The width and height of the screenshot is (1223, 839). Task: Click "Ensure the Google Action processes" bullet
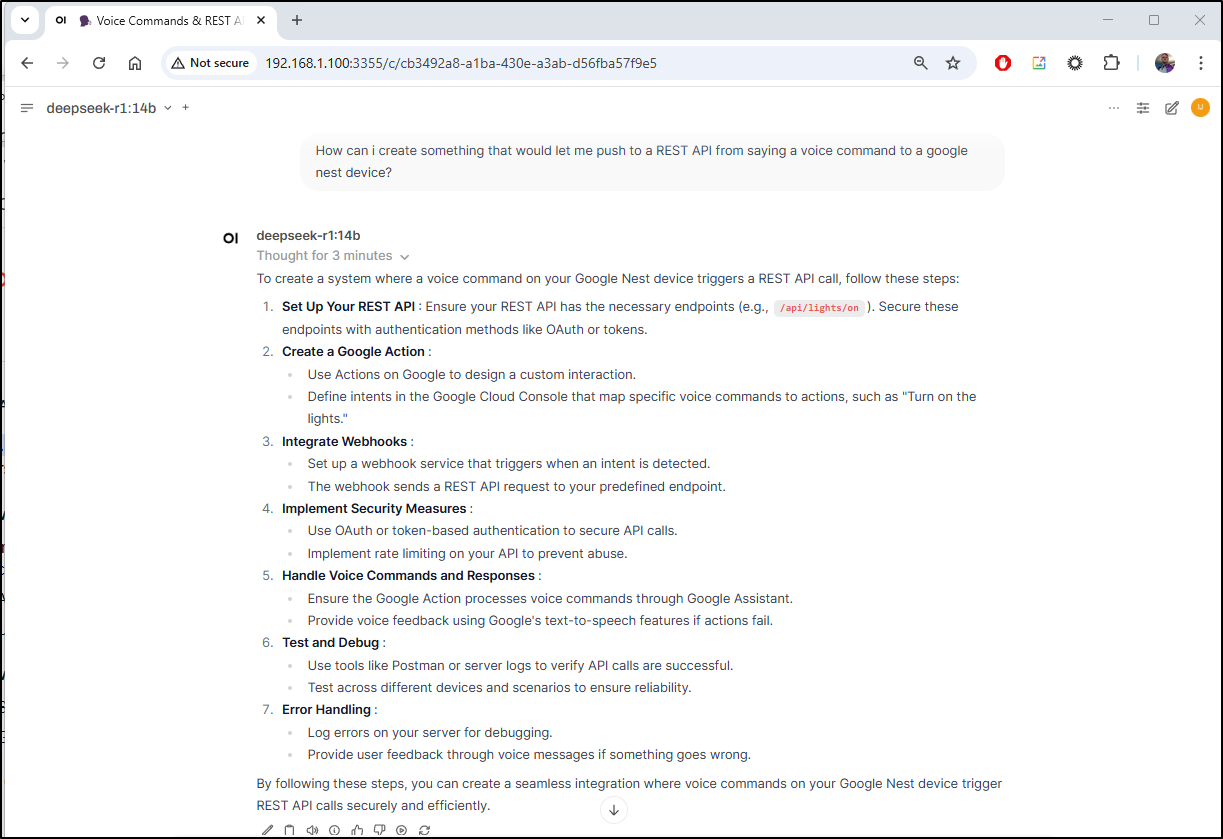coord(550,599)
